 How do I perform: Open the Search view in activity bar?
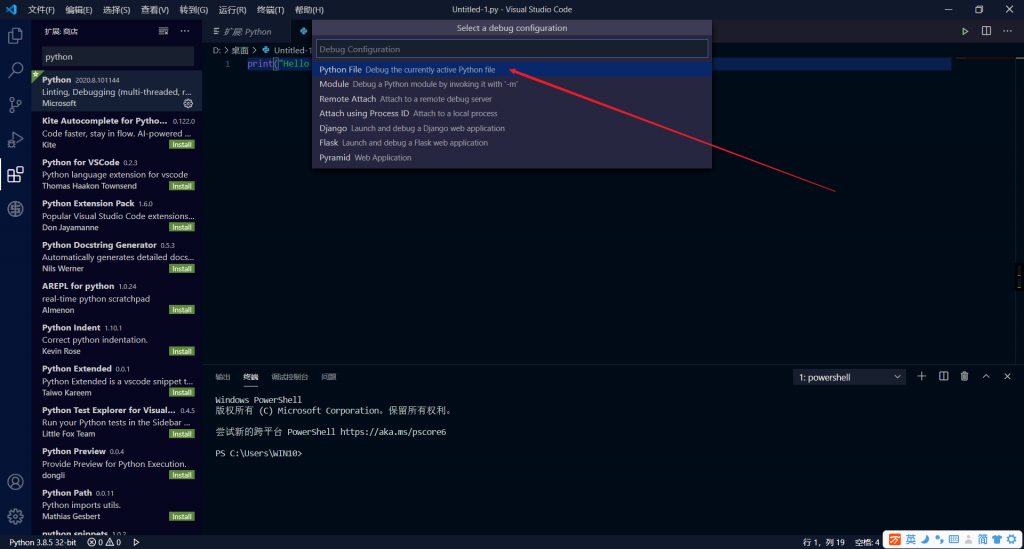click(x=15, y=70)
